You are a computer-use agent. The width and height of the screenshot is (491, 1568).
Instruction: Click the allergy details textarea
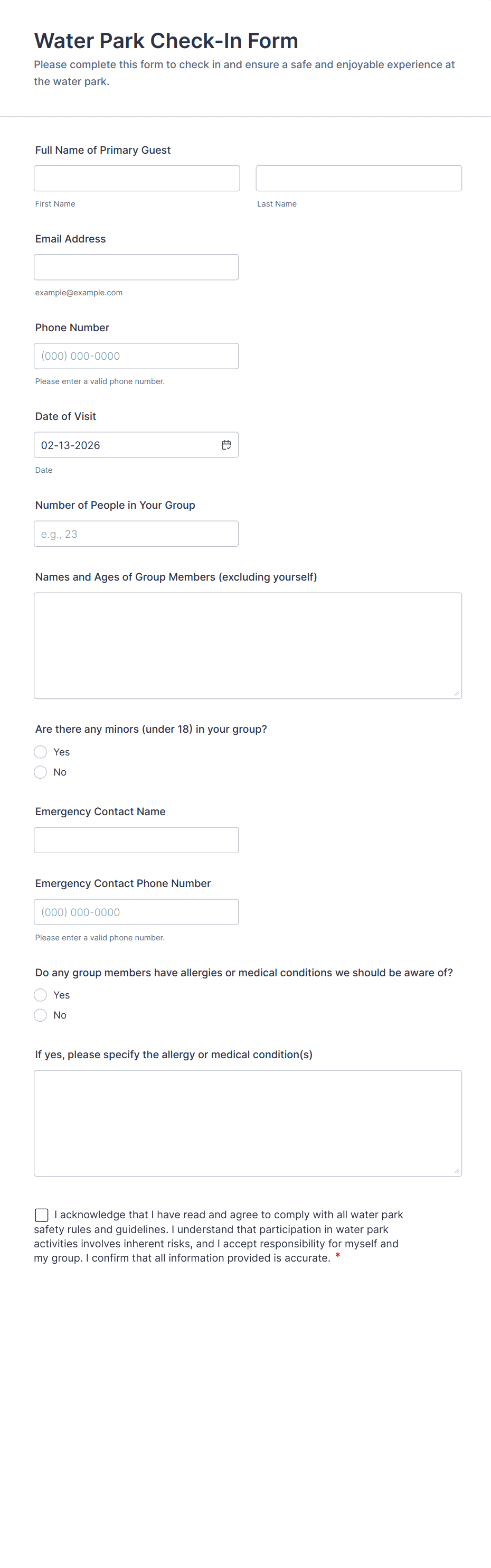[248, 1123]
